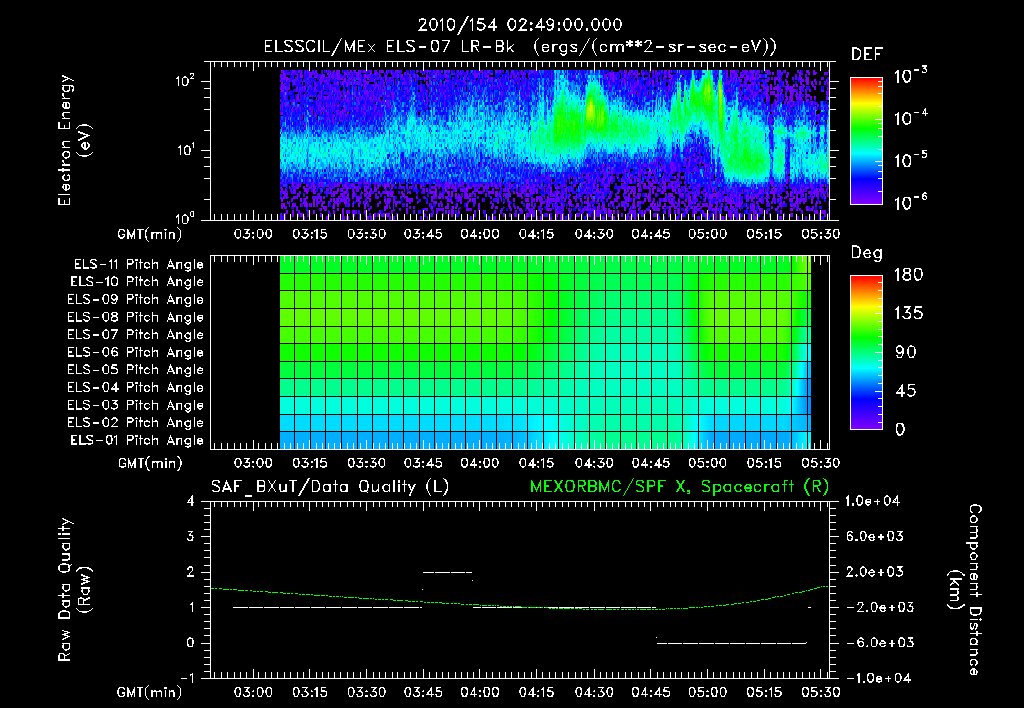
Task: Click the ELS-02 Pitch Angle row label
Action: (136, 423)
